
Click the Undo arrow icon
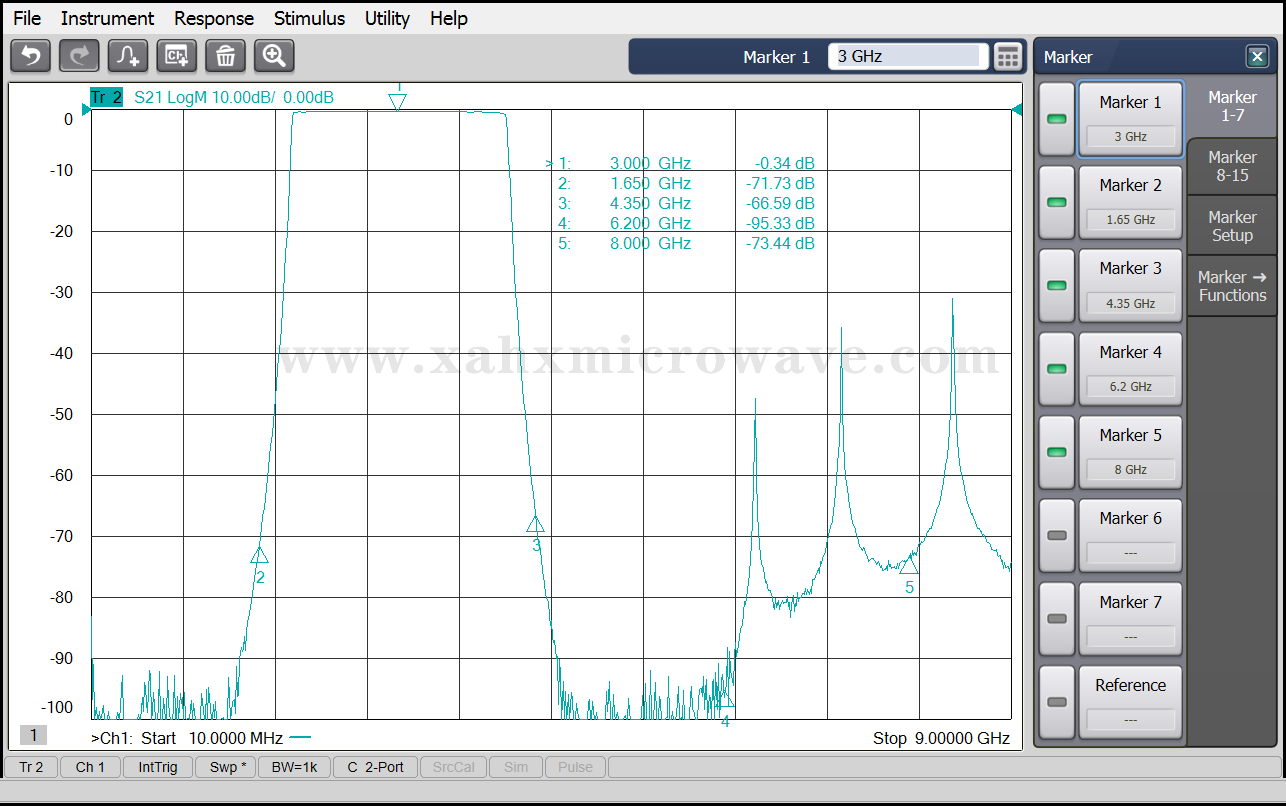[x=30, y=56]
